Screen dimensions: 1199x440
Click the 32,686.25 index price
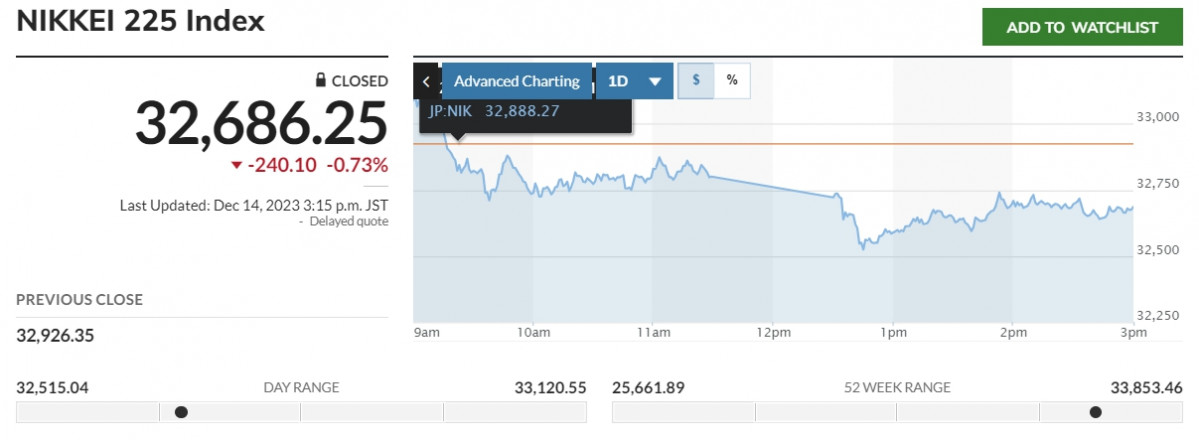(261, 124)
